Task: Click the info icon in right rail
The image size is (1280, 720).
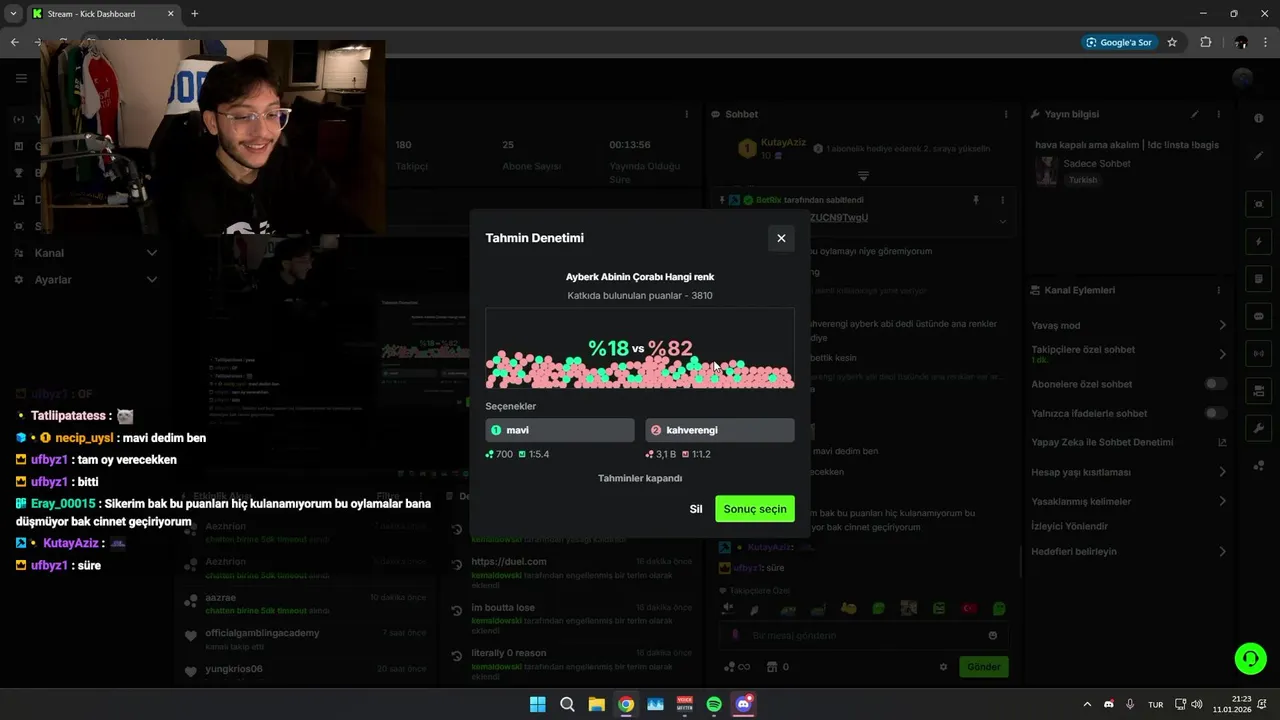Action: coord(1258,119)
